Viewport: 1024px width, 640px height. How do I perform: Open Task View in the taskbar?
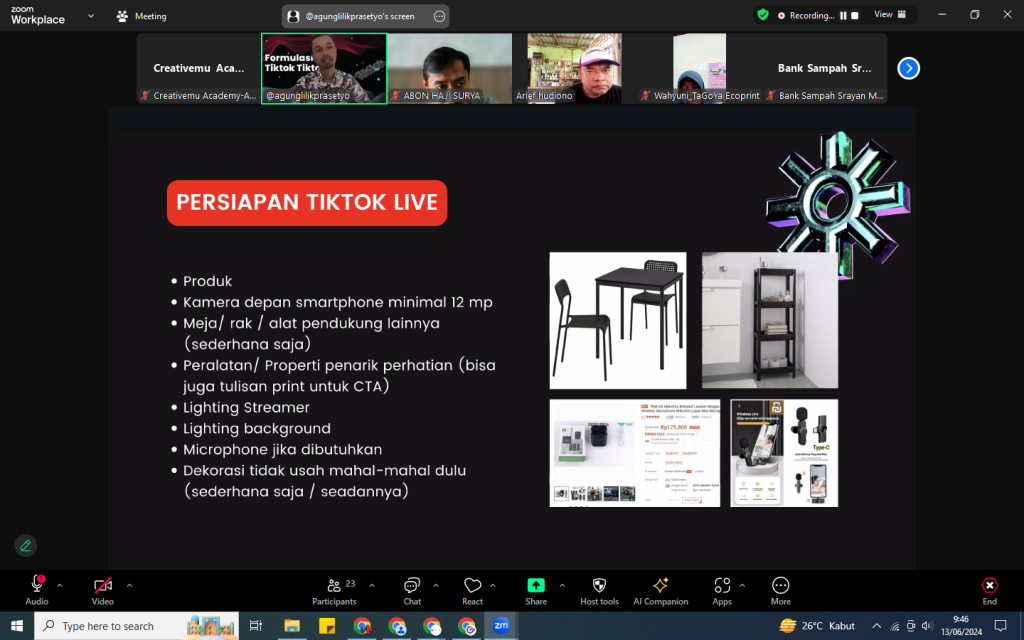coord(256,626)
